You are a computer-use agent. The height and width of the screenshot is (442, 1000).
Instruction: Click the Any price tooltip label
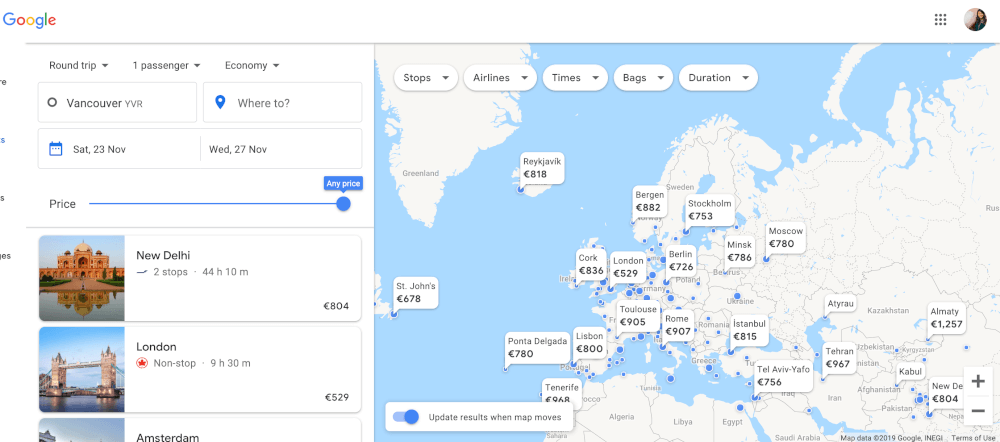[x=343, y=184]
